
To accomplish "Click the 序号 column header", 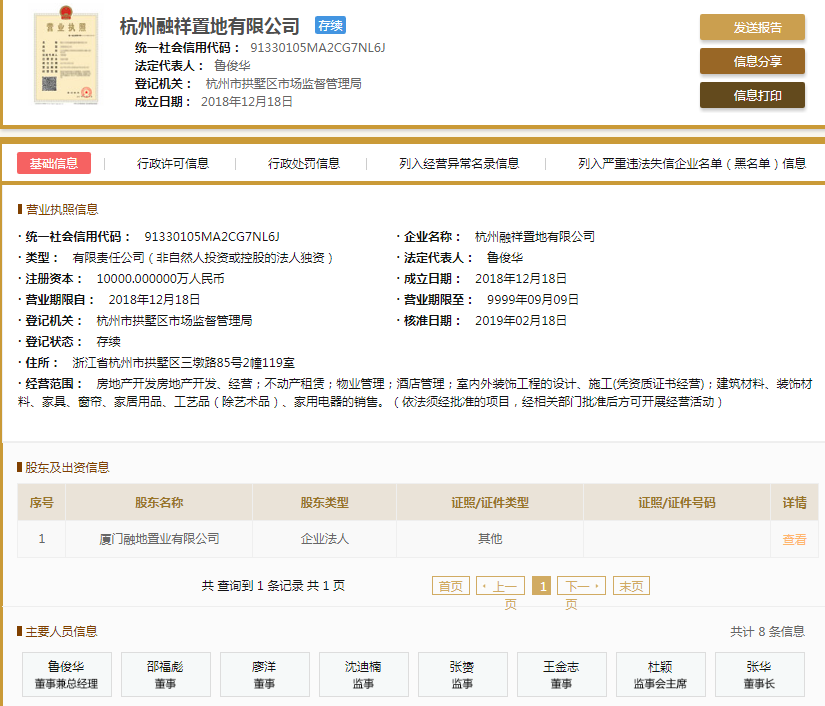I will tap(42, 502).
